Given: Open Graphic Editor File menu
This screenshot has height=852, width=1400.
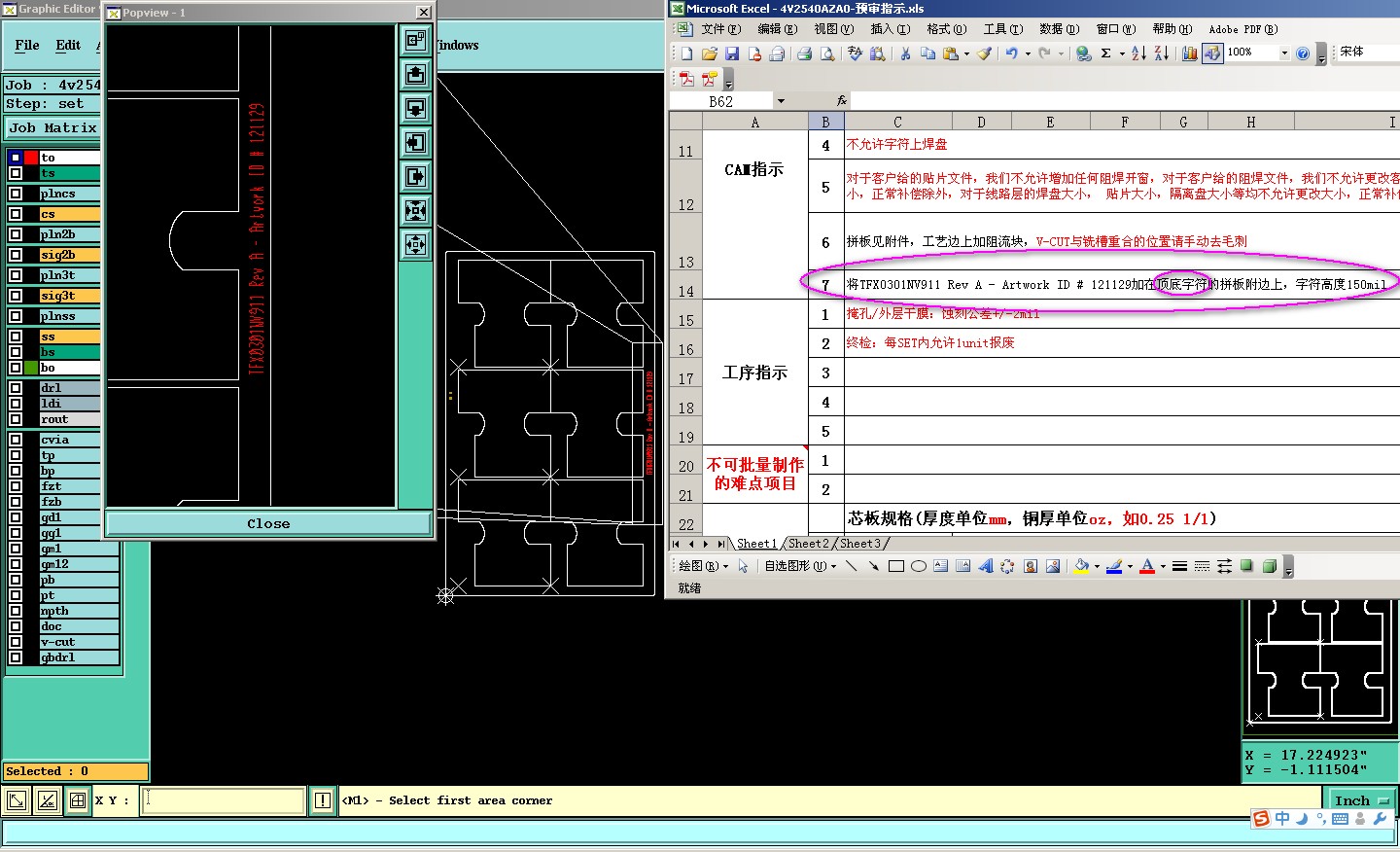Looking at the screenshot, I should (27, 46).
